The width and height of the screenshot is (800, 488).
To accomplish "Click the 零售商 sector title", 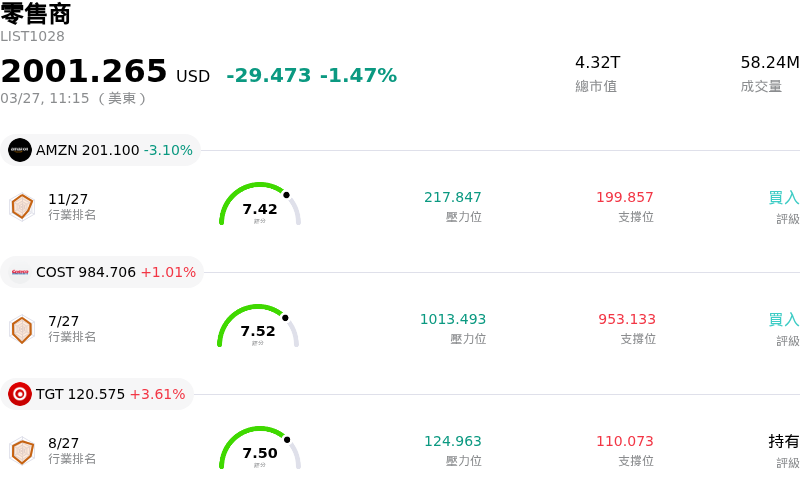I will click(36, 14).
